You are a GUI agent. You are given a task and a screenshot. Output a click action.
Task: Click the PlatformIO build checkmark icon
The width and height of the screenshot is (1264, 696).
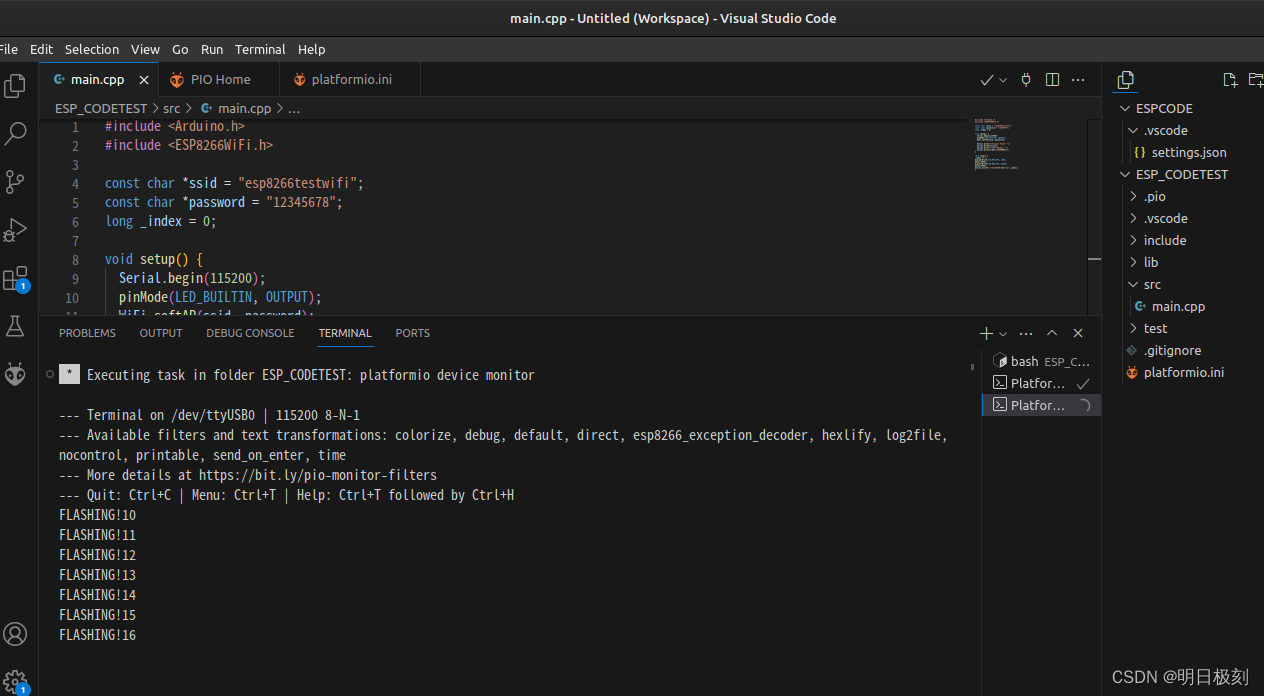point(987,80)
